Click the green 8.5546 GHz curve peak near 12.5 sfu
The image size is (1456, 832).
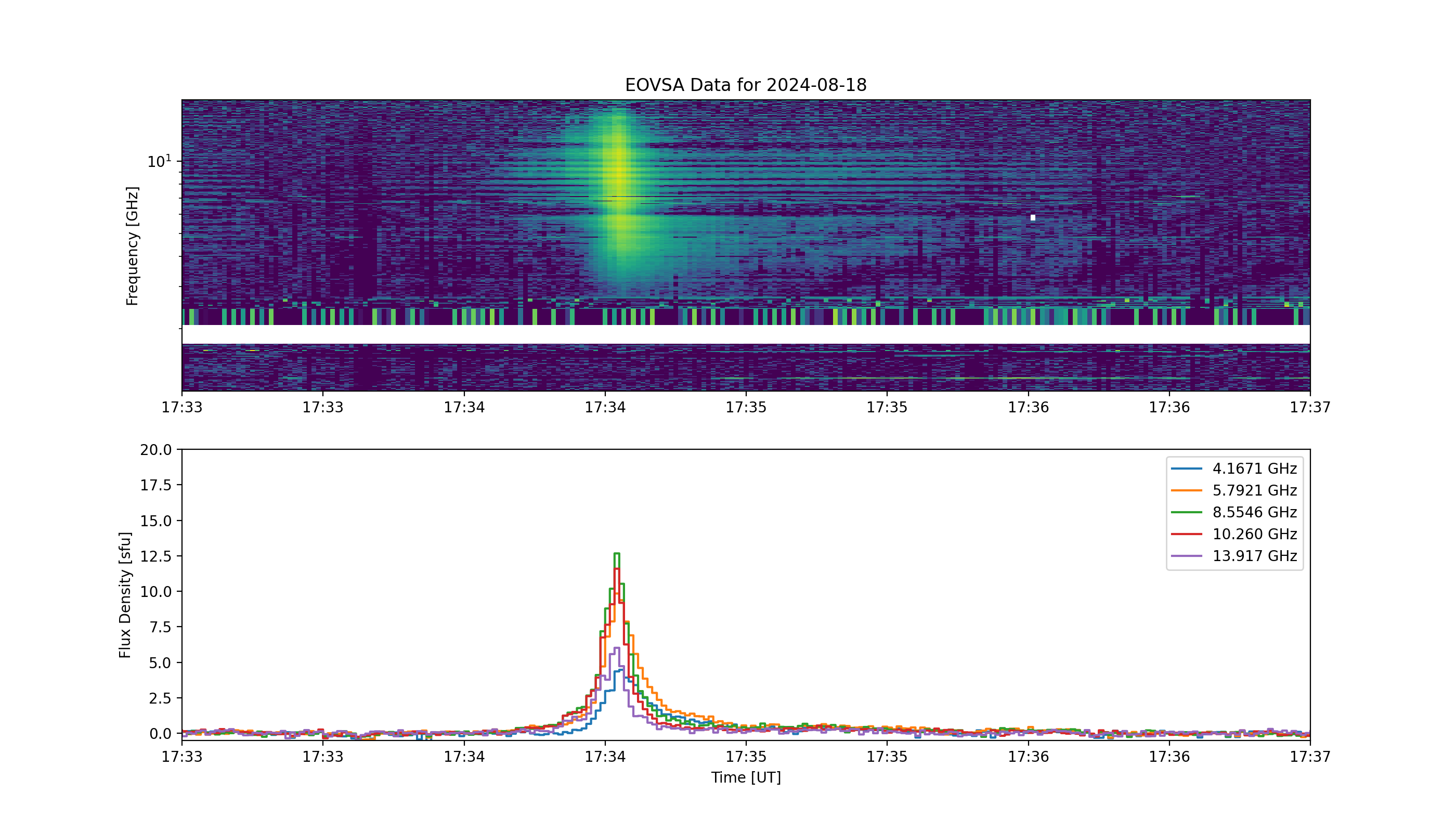[x=617, y=554]
